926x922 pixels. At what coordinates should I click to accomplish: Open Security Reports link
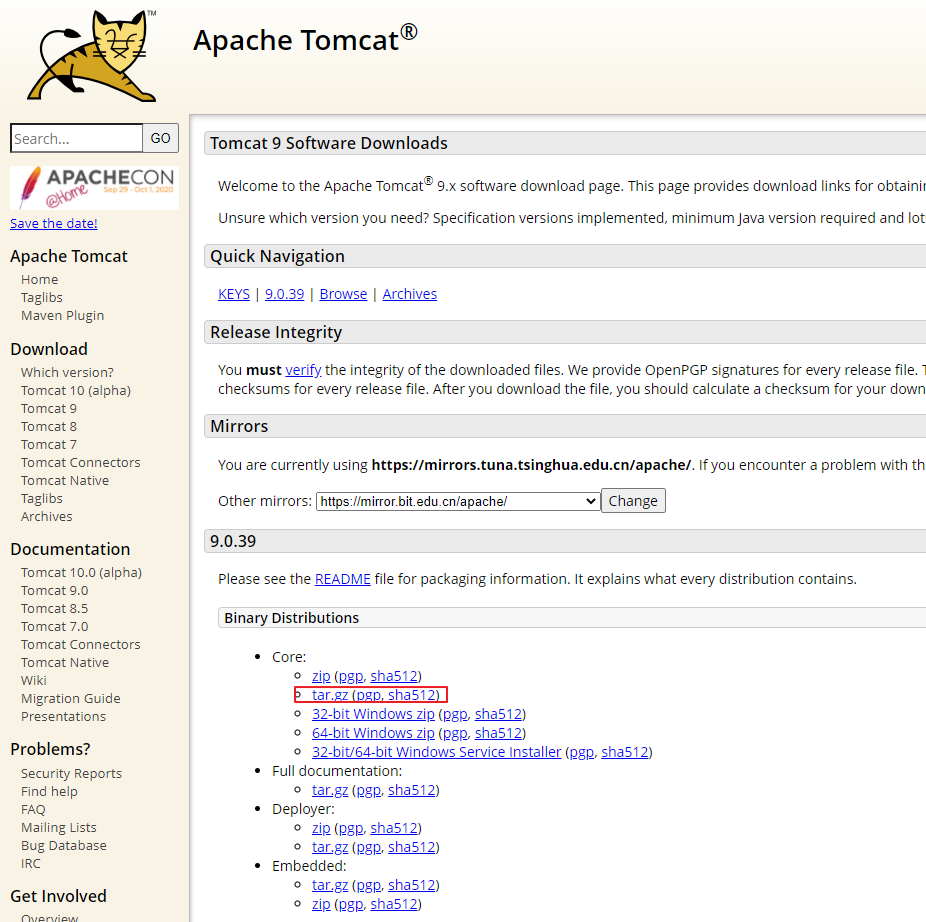tap(71, 773)
